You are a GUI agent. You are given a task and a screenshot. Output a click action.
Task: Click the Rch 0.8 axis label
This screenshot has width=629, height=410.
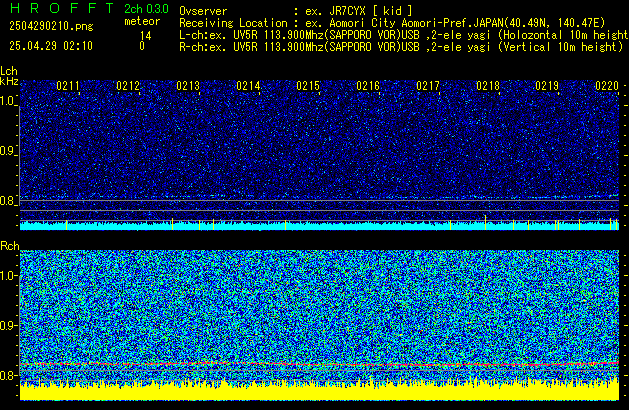point(8,375)
